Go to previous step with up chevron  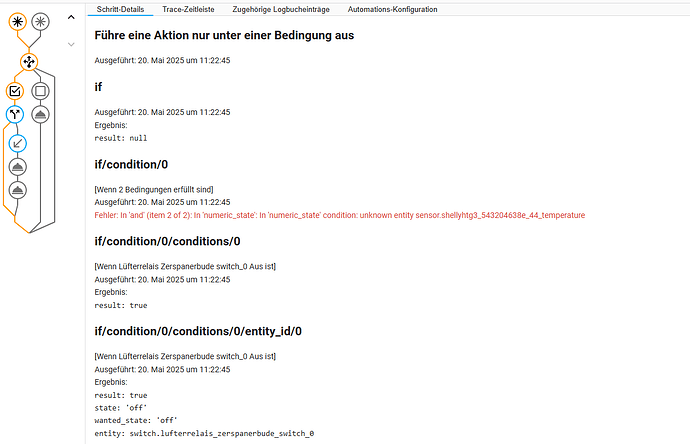click(70, 18)
